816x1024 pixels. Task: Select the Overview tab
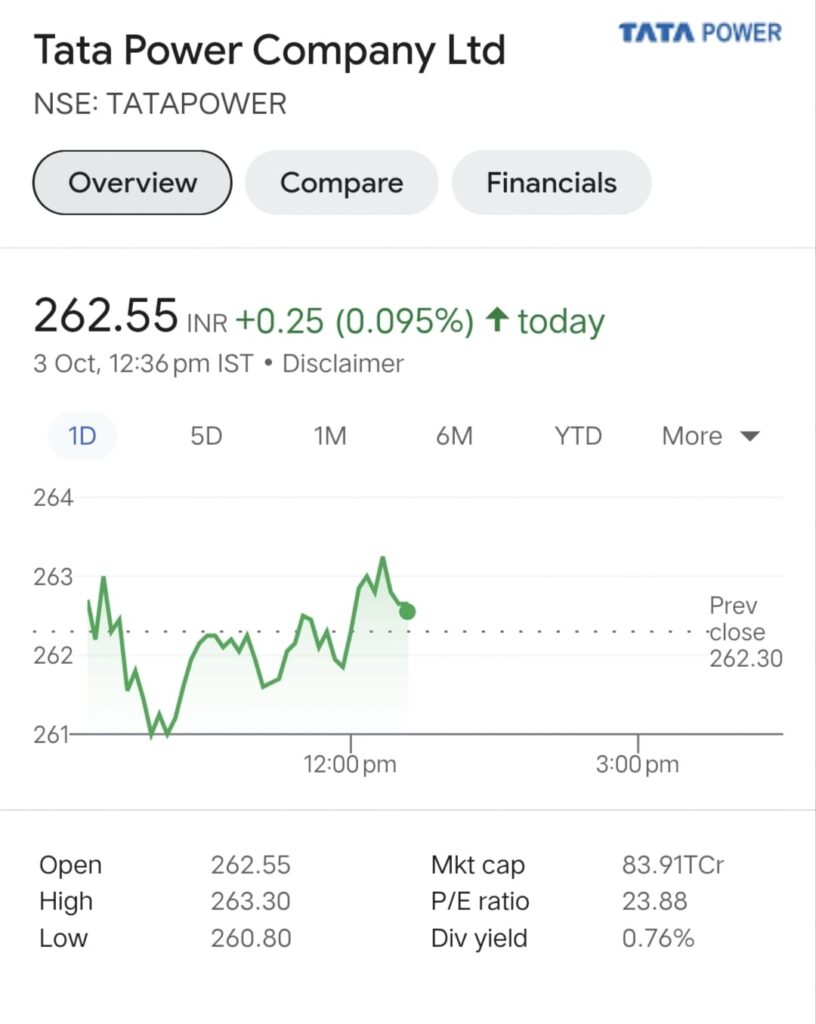(x=133, y=182)
